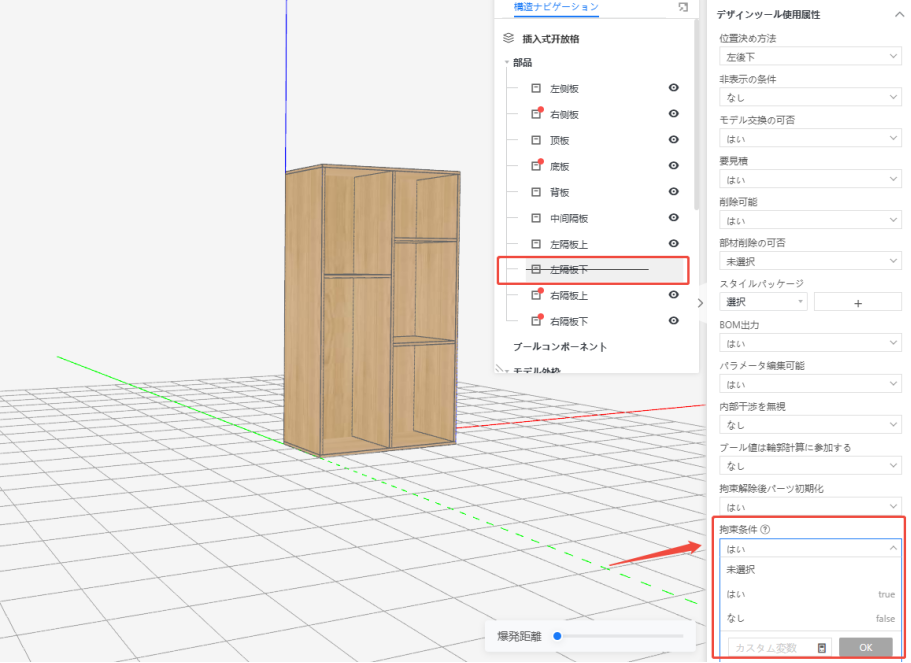
Task: Click the part icon of 背板
Action: tap(536, 192)
